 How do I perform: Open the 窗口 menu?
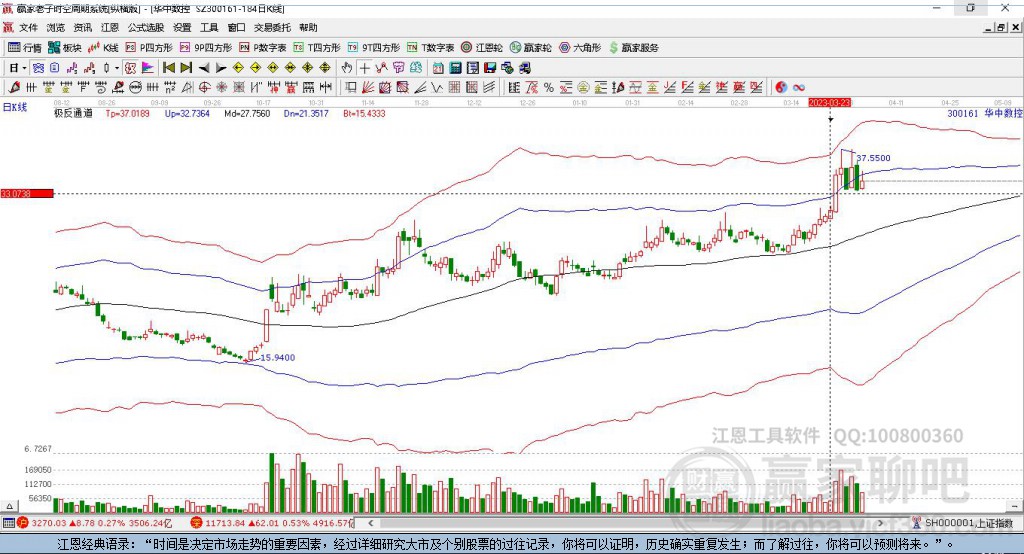point(236,27)
